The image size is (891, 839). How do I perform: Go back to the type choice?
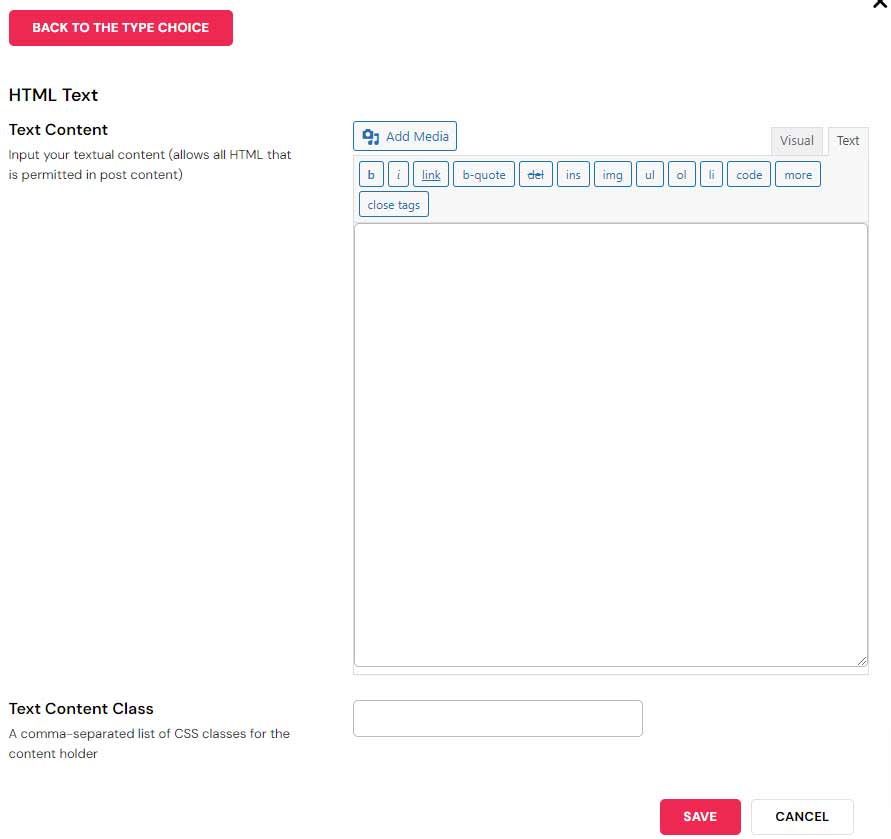(x=121, y=28)
